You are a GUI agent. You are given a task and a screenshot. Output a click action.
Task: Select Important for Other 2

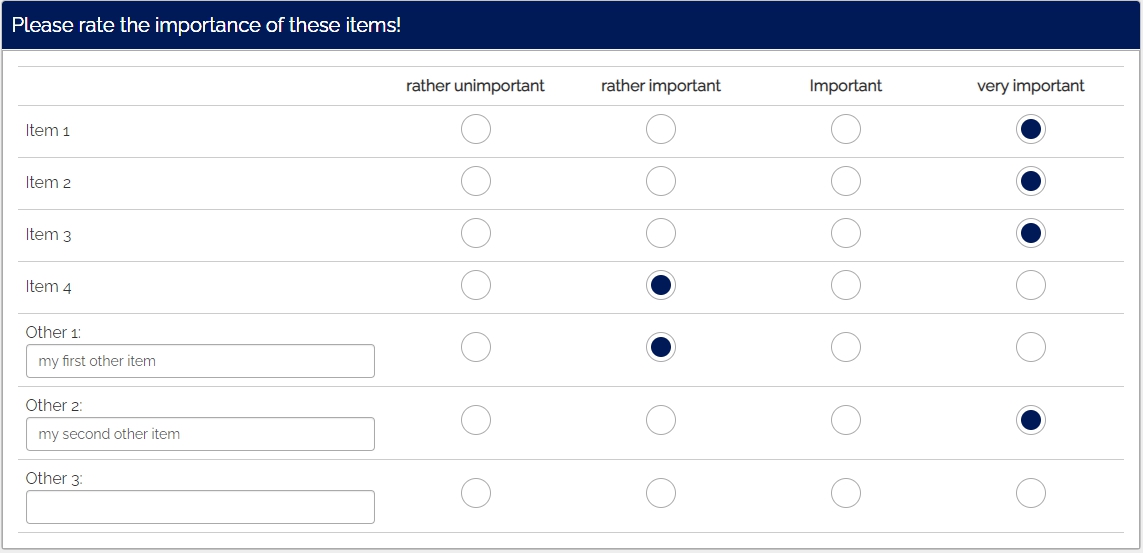point(846,421)
